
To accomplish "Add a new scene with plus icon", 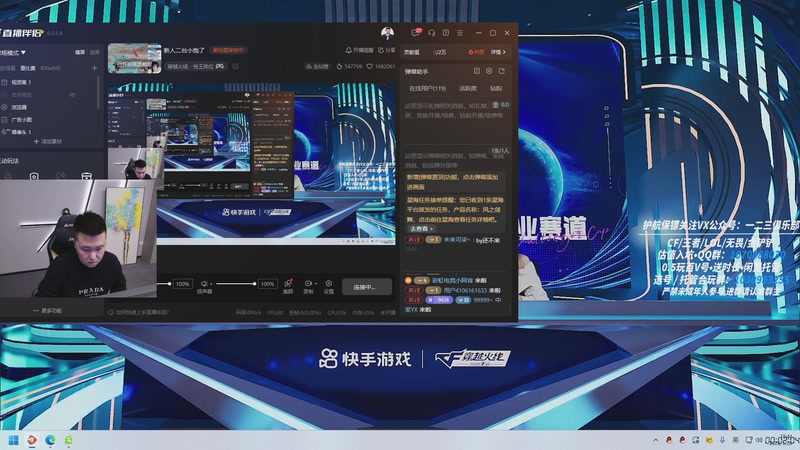I will 94,68.
